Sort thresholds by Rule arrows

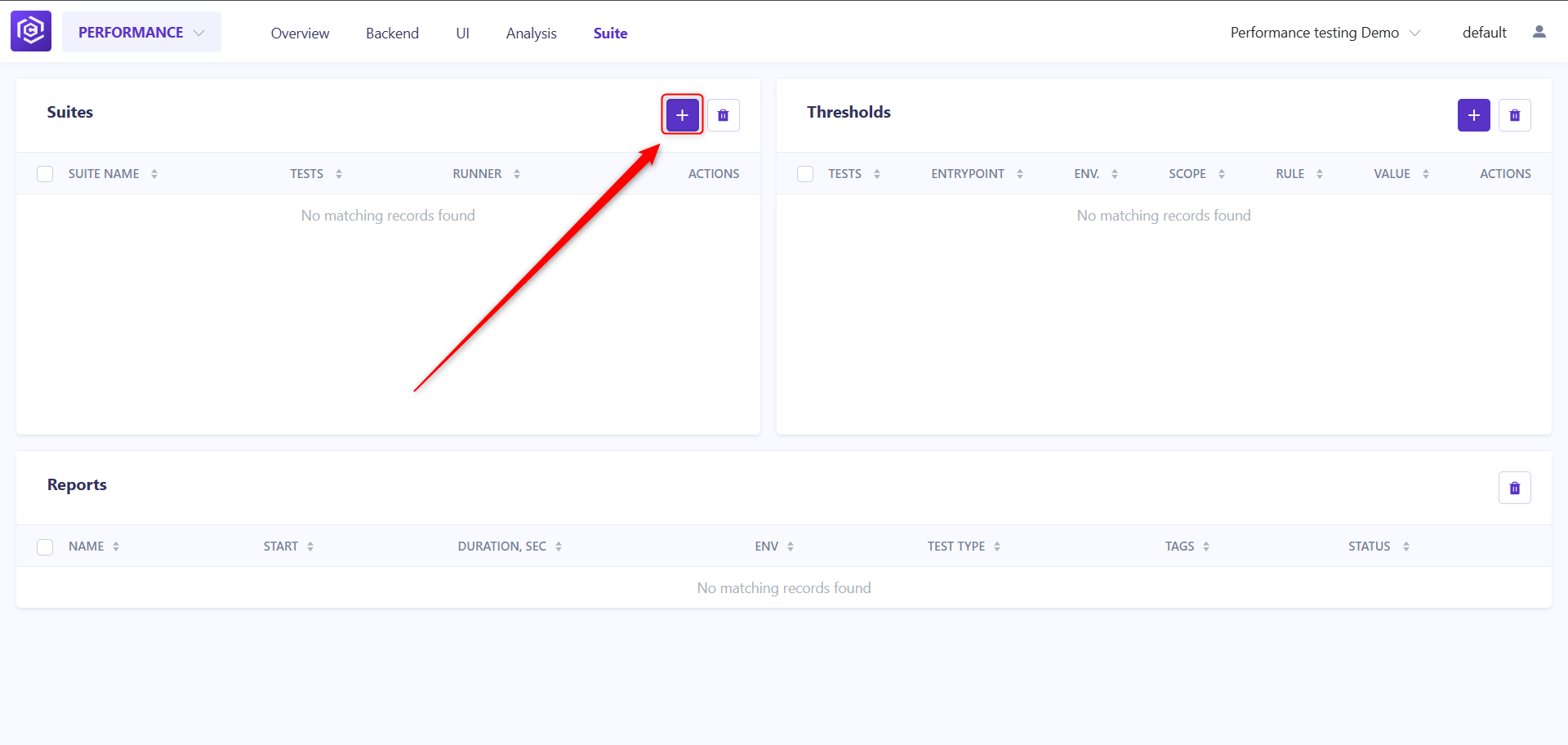(x=1320, y=174)
